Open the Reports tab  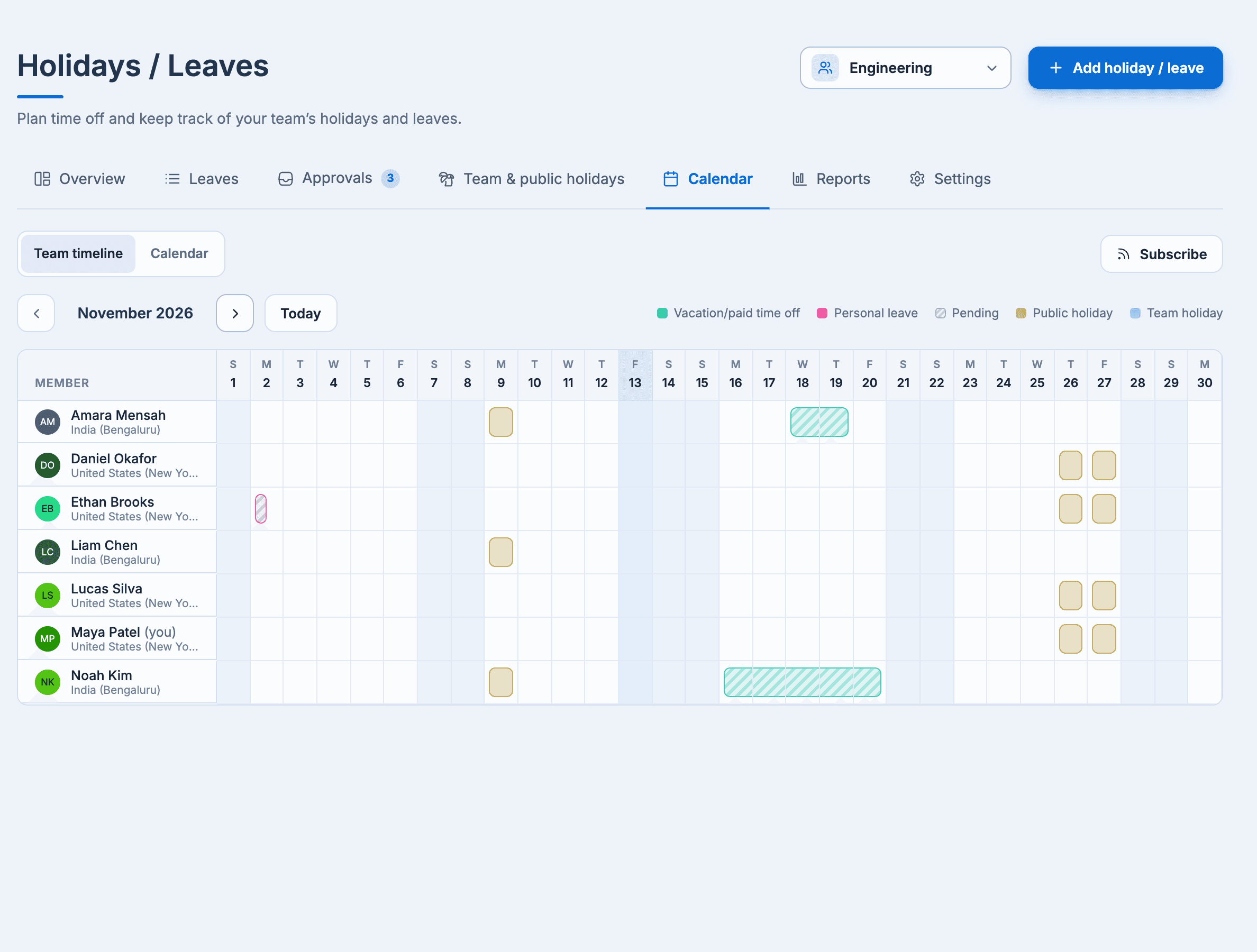(831, 179)
